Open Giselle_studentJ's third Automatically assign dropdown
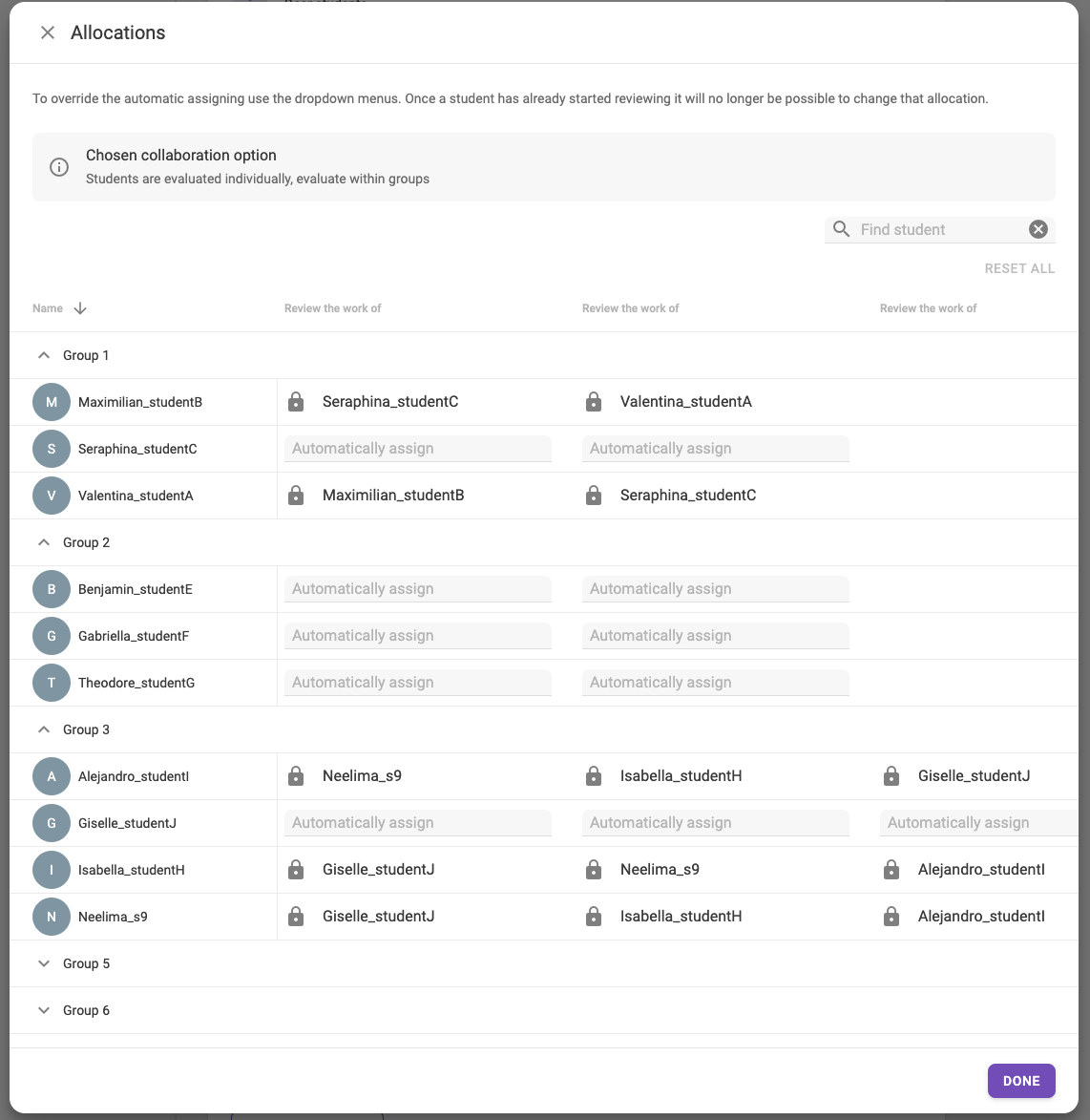The width and height of the screenshot is (1090, 1120). point(978,823)
